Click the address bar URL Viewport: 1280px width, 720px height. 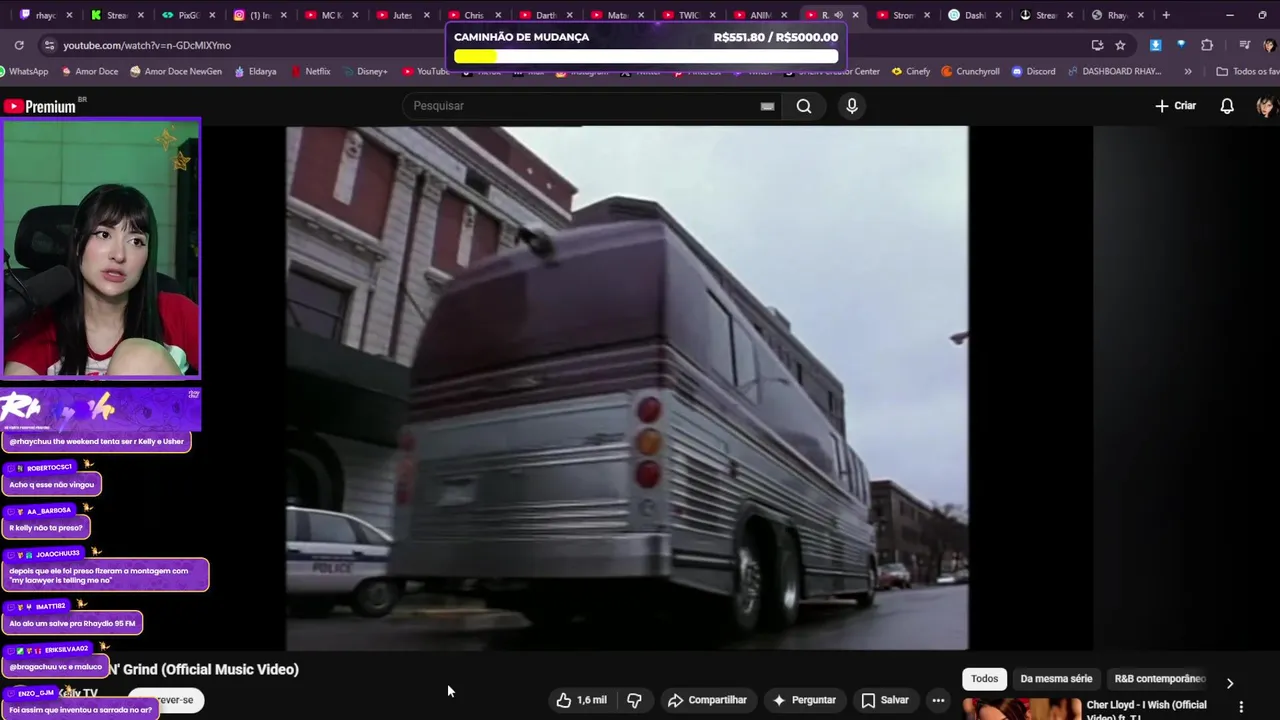147,45
